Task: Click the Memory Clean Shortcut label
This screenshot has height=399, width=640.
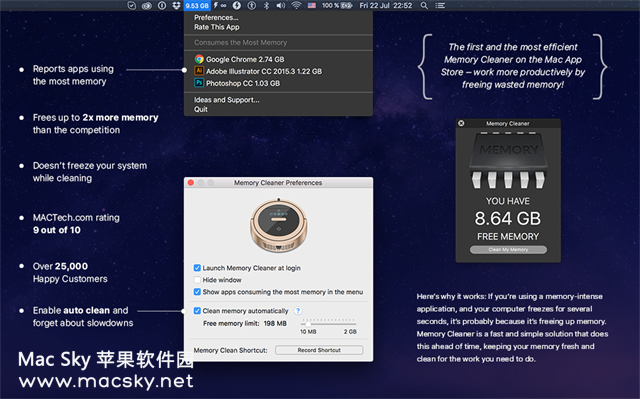Action: (230, 350)
